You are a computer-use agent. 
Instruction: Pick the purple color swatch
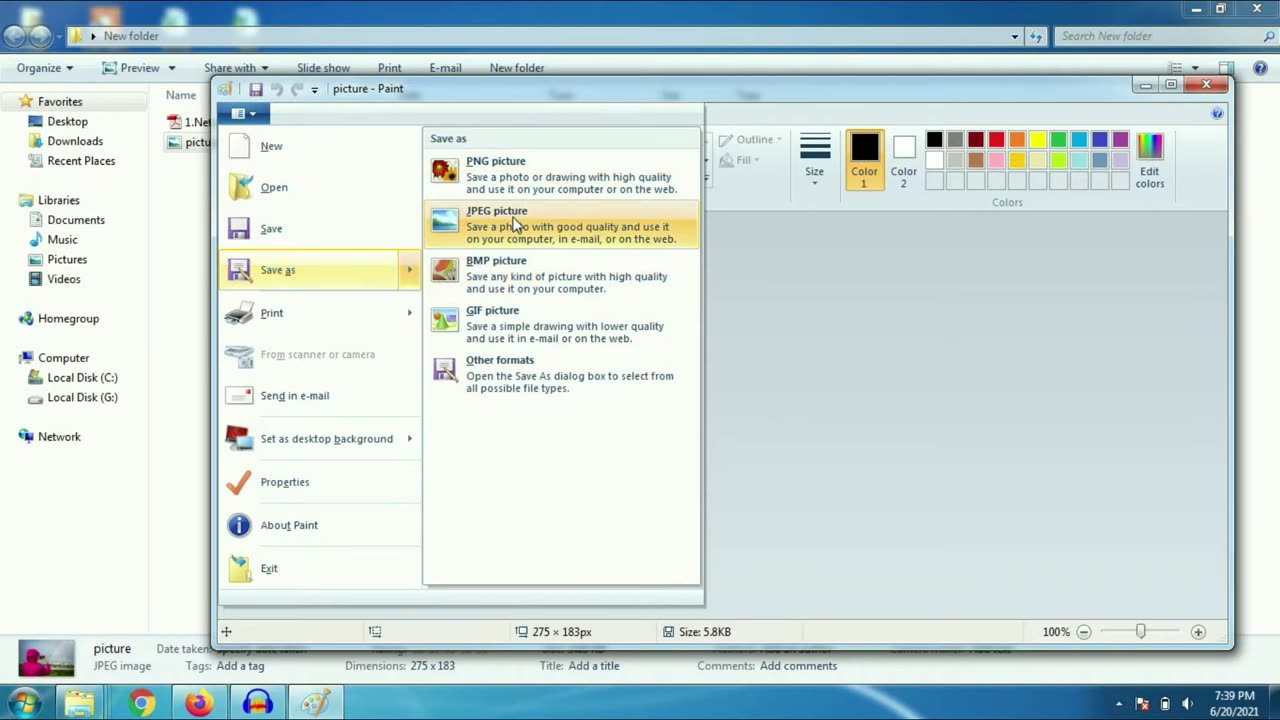pos(1120,140)
